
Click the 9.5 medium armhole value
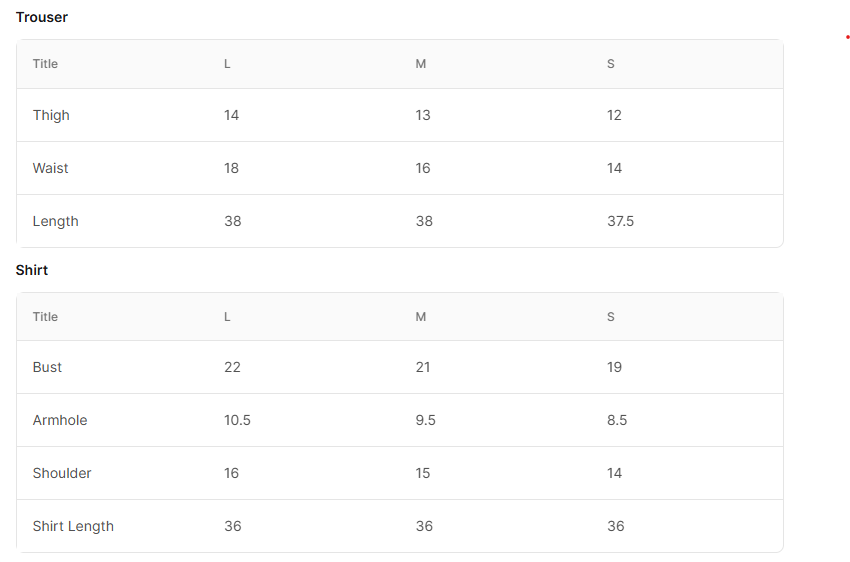tap(426, 420)
